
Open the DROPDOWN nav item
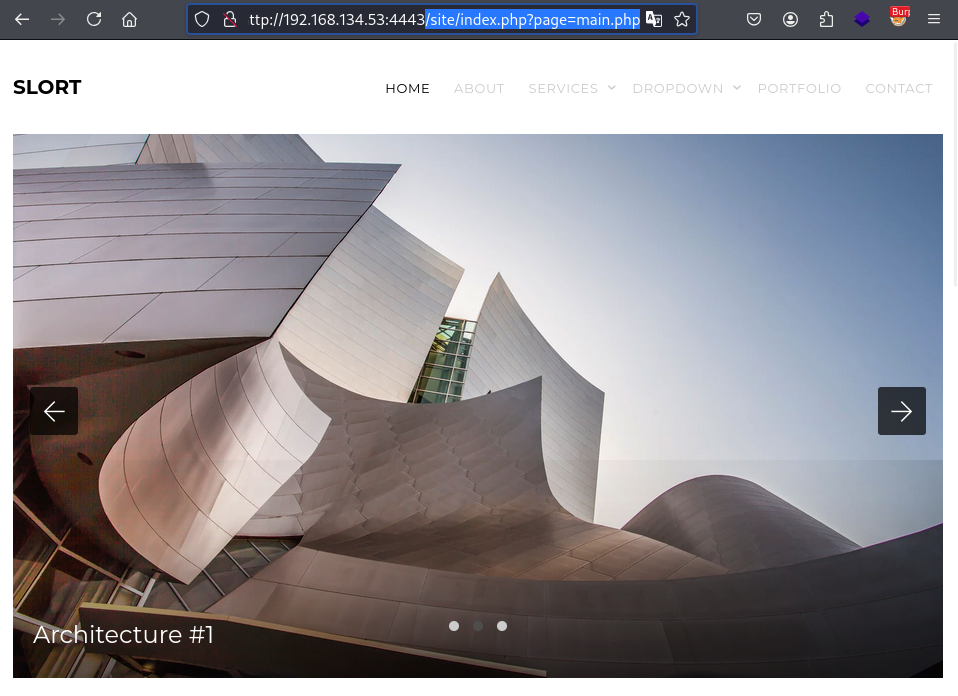pyautogui.click(x=678, y=89)
